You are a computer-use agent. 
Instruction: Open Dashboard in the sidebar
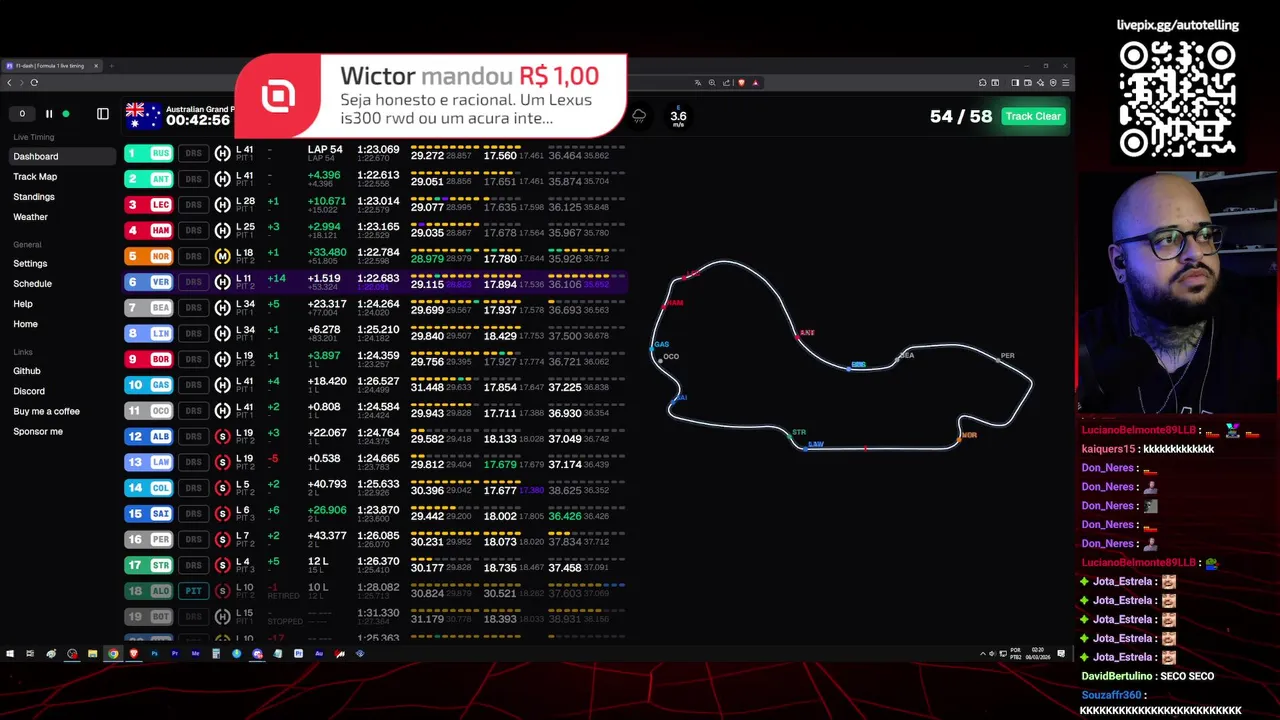tap(63, 156)
